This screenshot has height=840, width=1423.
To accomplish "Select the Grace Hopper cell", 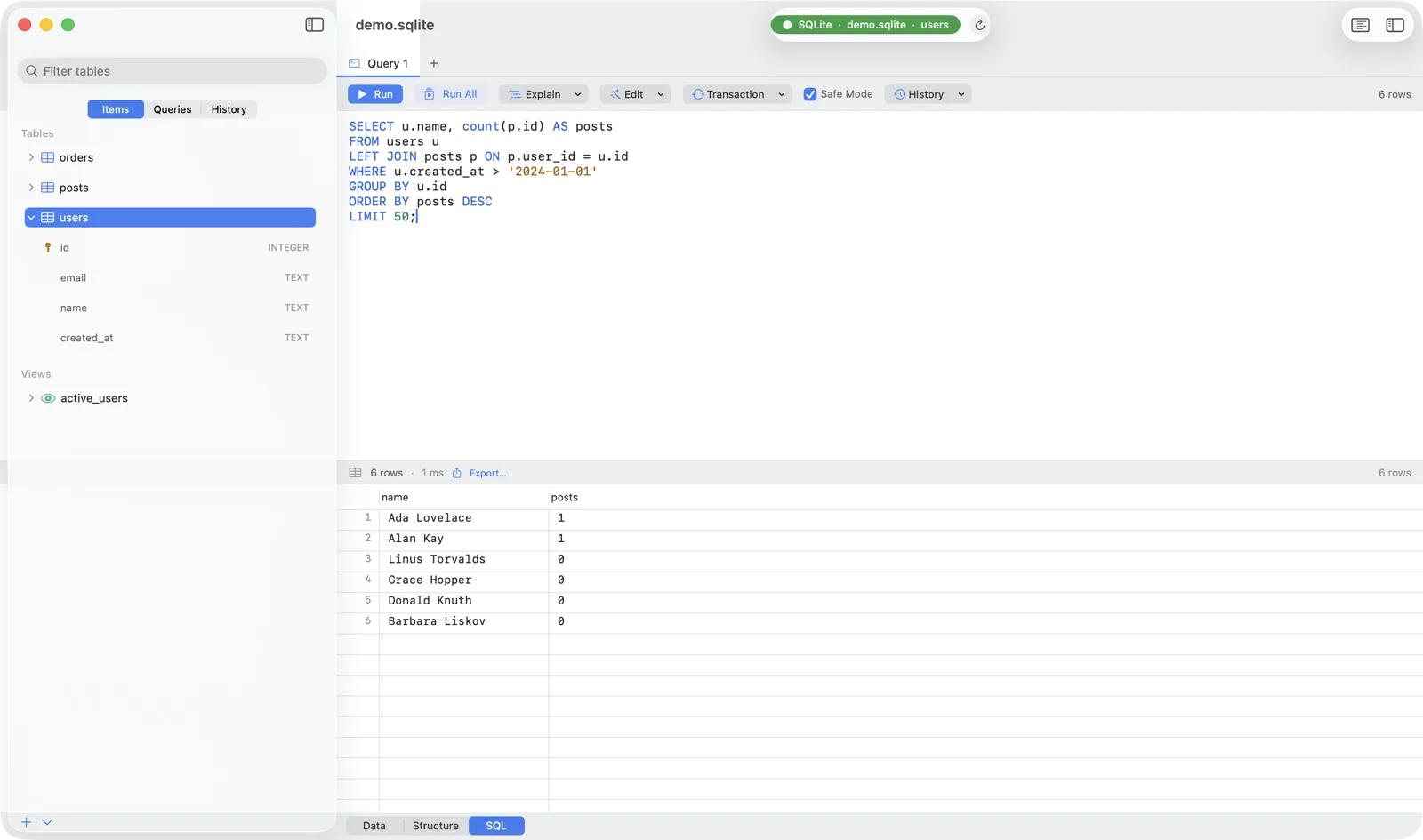I will (463, 580).
